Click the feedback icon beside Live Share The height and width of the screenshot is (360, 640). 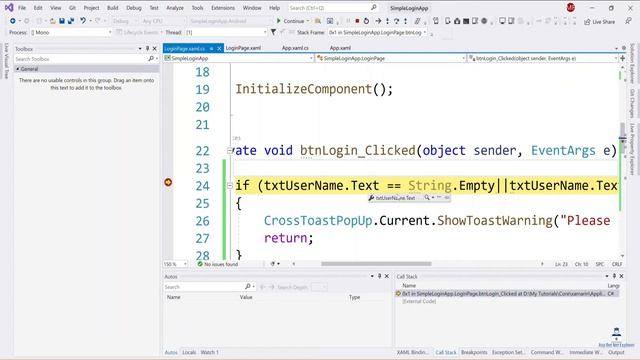(628, 21)
